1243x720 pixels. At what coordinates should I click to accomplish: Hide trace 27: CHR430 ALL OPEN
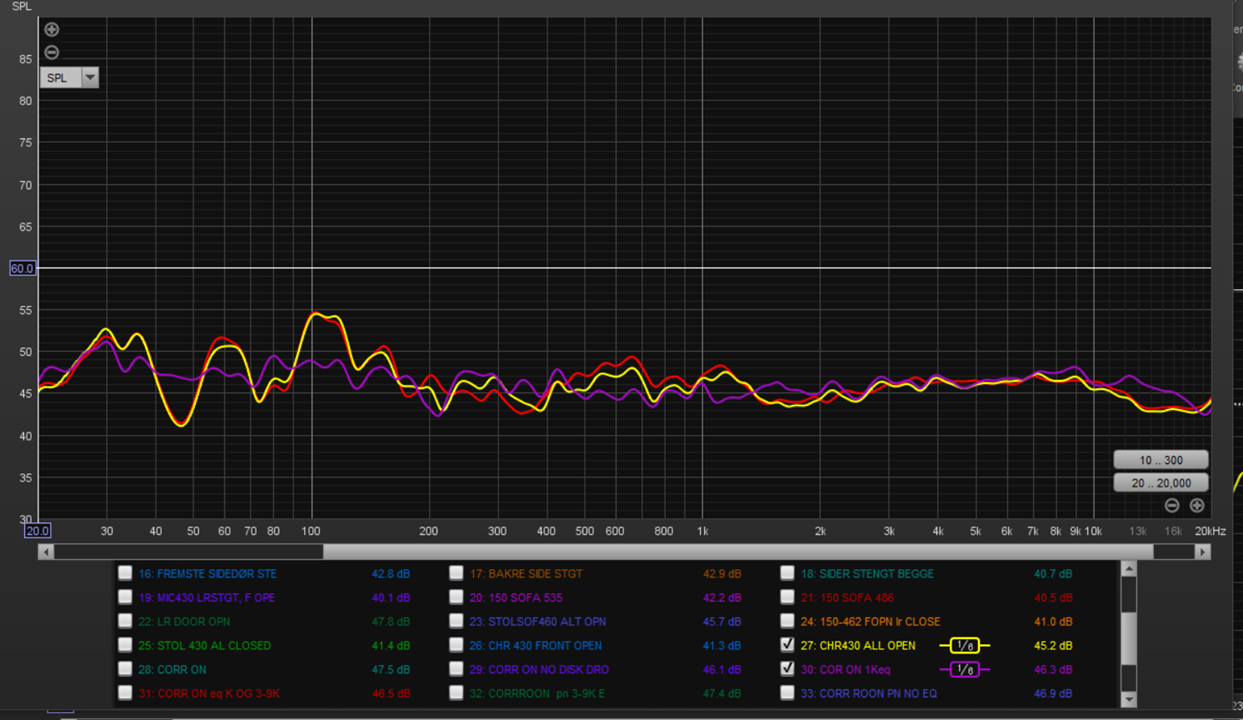(787, 645)
